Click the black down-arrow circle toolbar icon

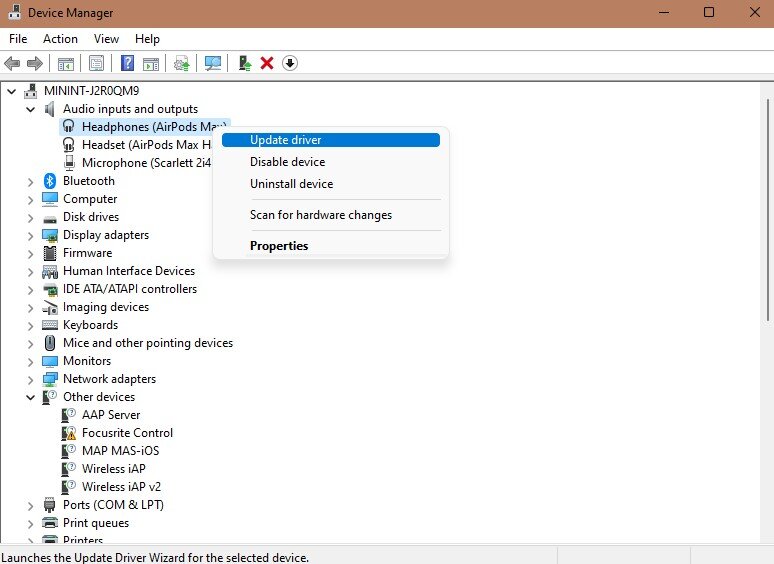[x=290, y=63]
